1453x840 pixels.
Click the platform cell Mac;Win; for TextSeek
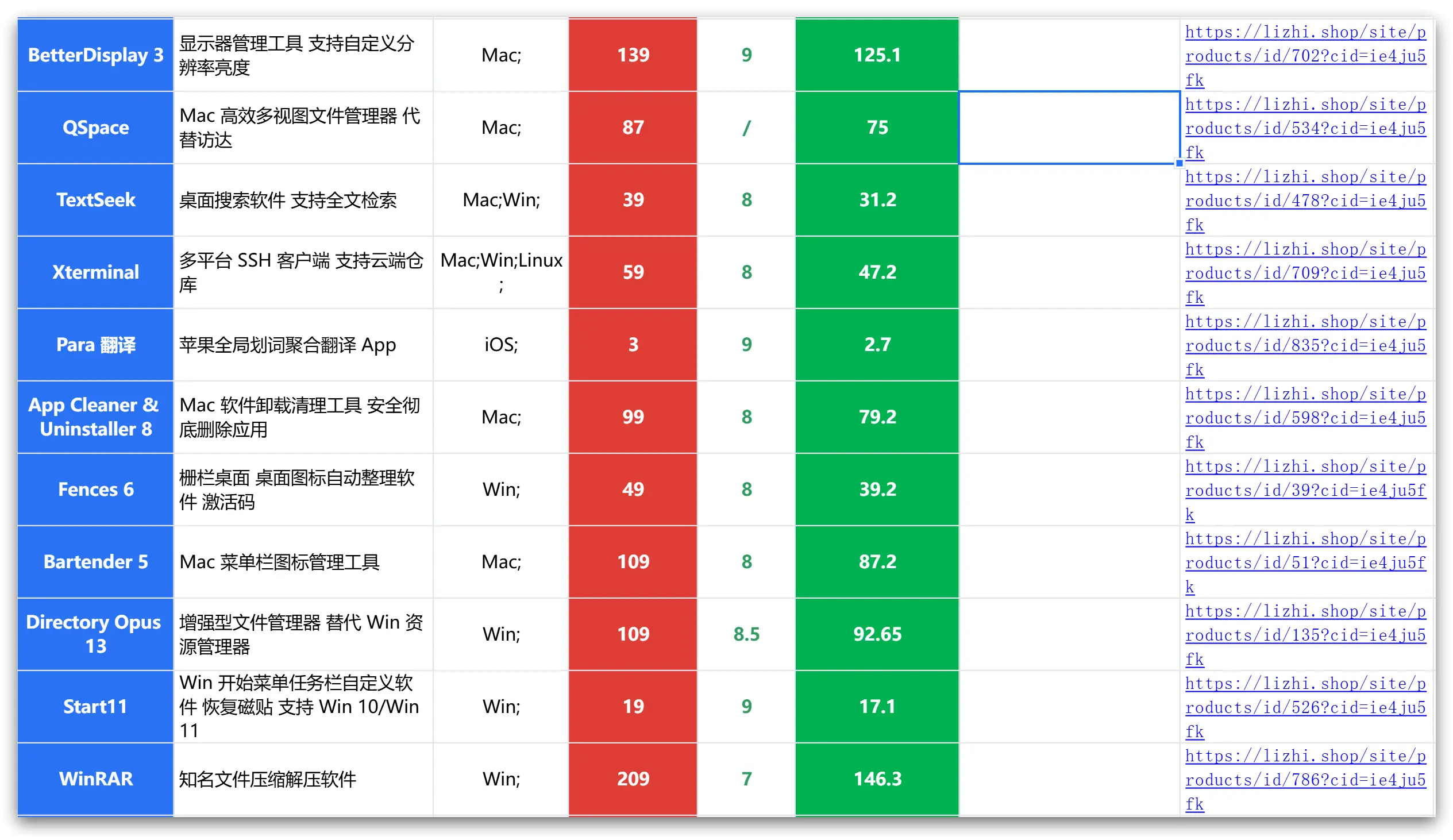[501, 200]
